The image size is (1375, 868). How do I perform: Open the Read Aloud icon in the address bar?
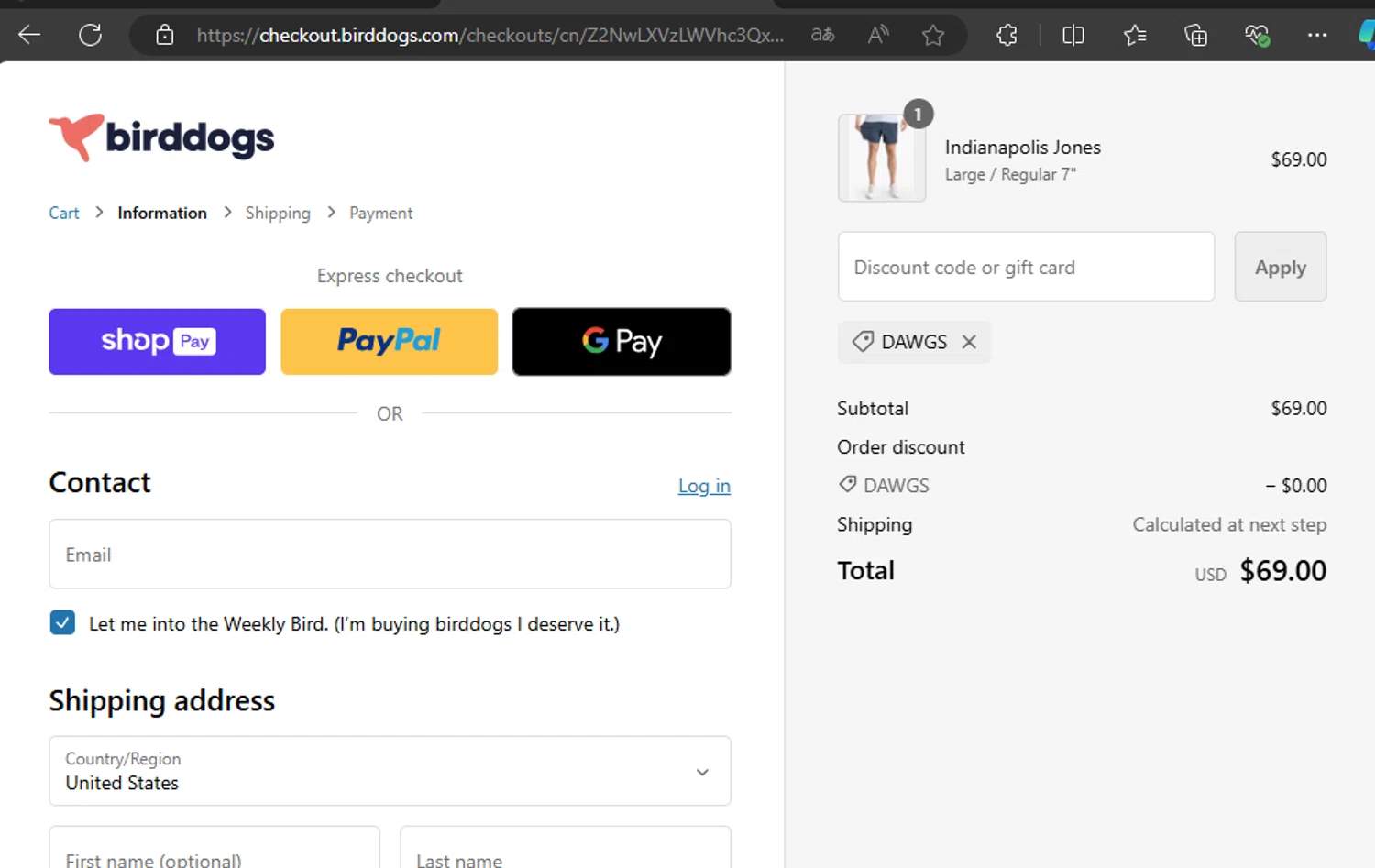click(x=878, y=35)
